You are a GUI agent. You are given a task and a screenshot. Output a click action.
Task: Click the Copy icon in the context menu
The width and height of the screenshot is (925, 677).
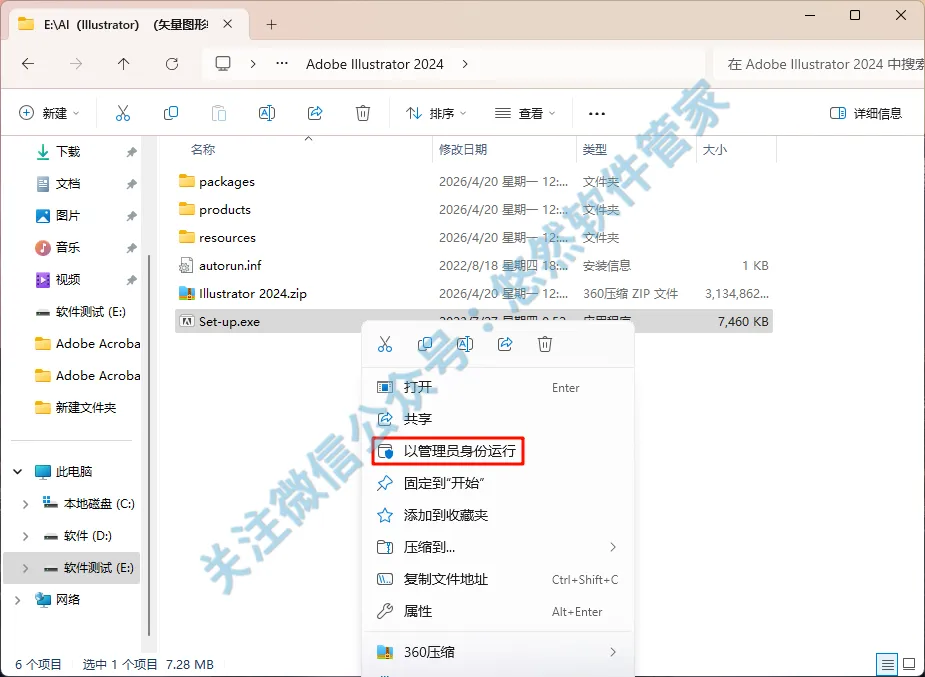[425, 344]
